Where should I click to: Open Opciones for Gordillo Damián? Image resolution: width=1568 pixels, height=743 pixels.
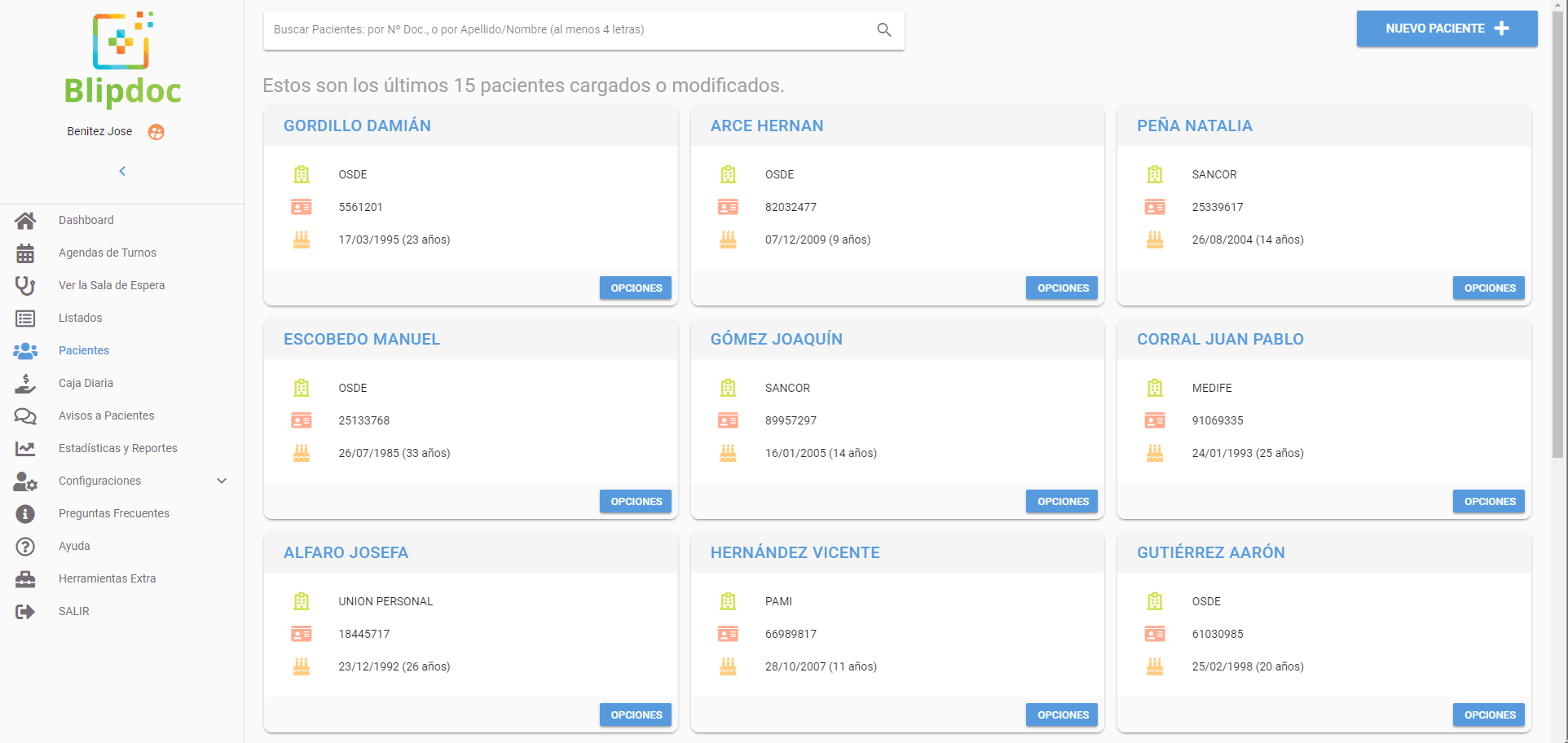pos(636,288)
